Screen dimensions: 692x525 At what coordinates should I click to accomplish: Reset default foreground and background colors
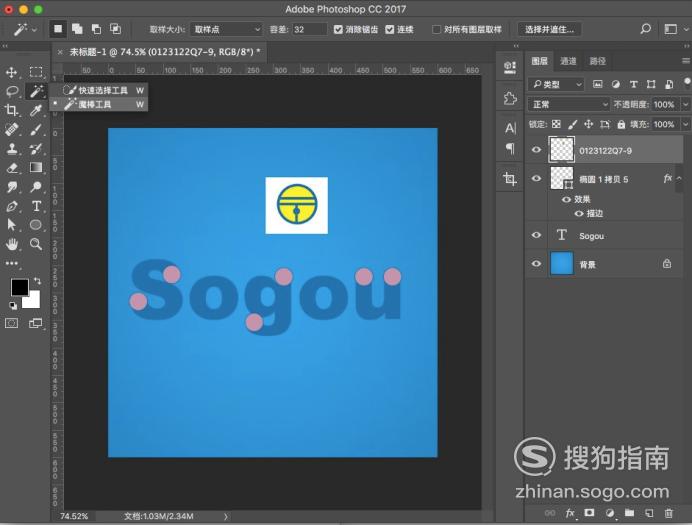tap(13, 305)
